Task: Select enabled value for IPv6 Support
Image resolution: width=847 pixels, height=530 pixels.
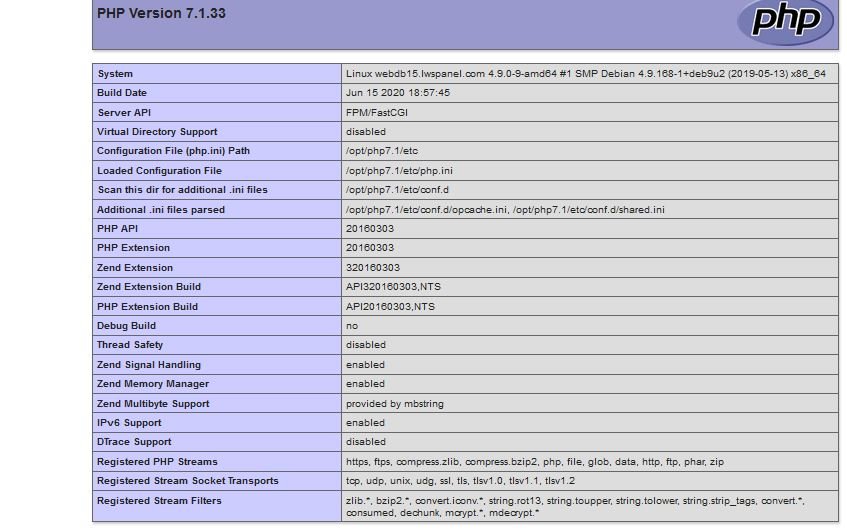Action: coord(365,422)
